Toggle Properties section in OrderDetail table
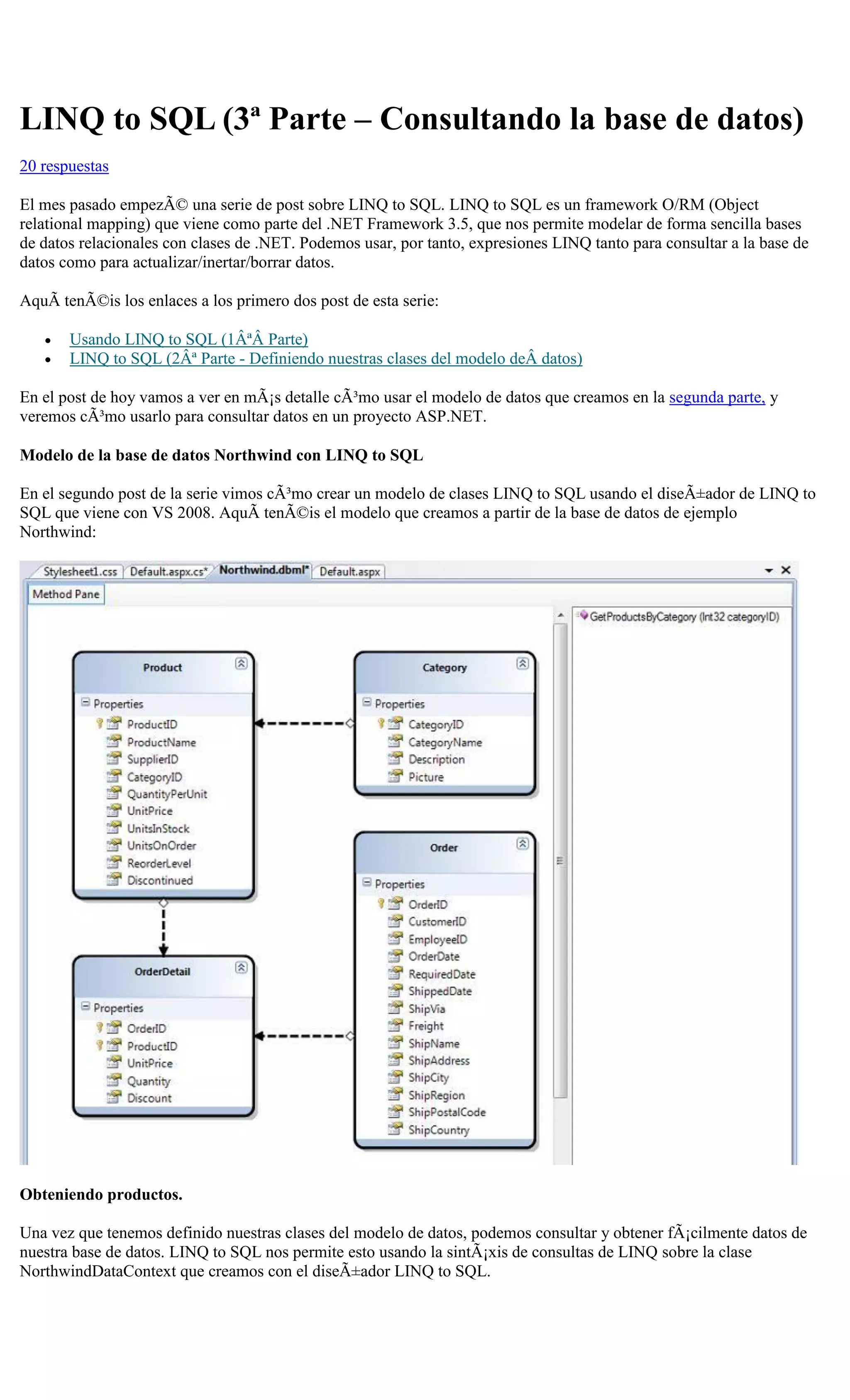The image size is (850, 1400). [x=86, y=1006]
